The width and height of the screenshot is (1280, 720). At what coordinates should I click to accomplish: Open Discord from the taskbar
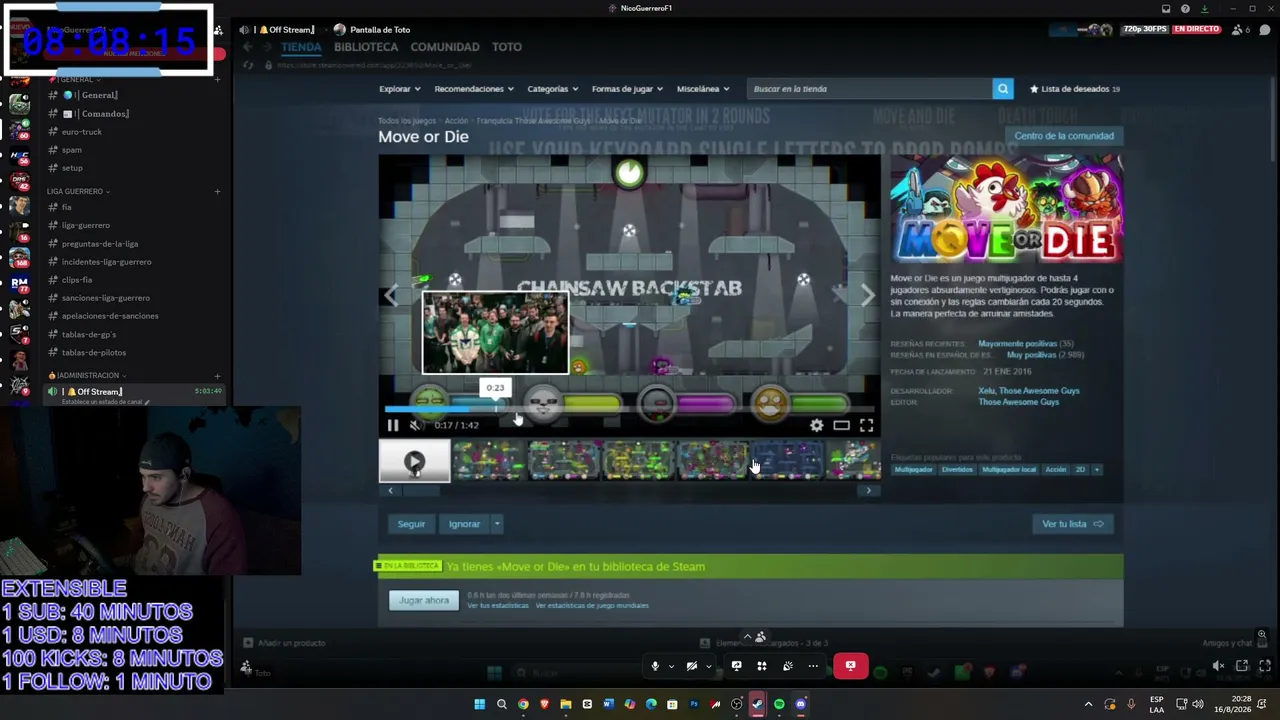pyautogui.click(x=800, y=704)
